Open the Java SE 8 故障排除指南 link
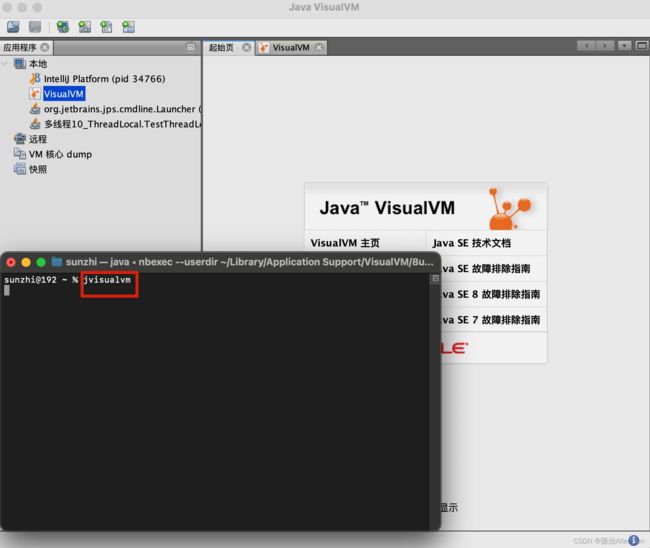The height and width of the screenshot is (548, 650). (491, 294)
